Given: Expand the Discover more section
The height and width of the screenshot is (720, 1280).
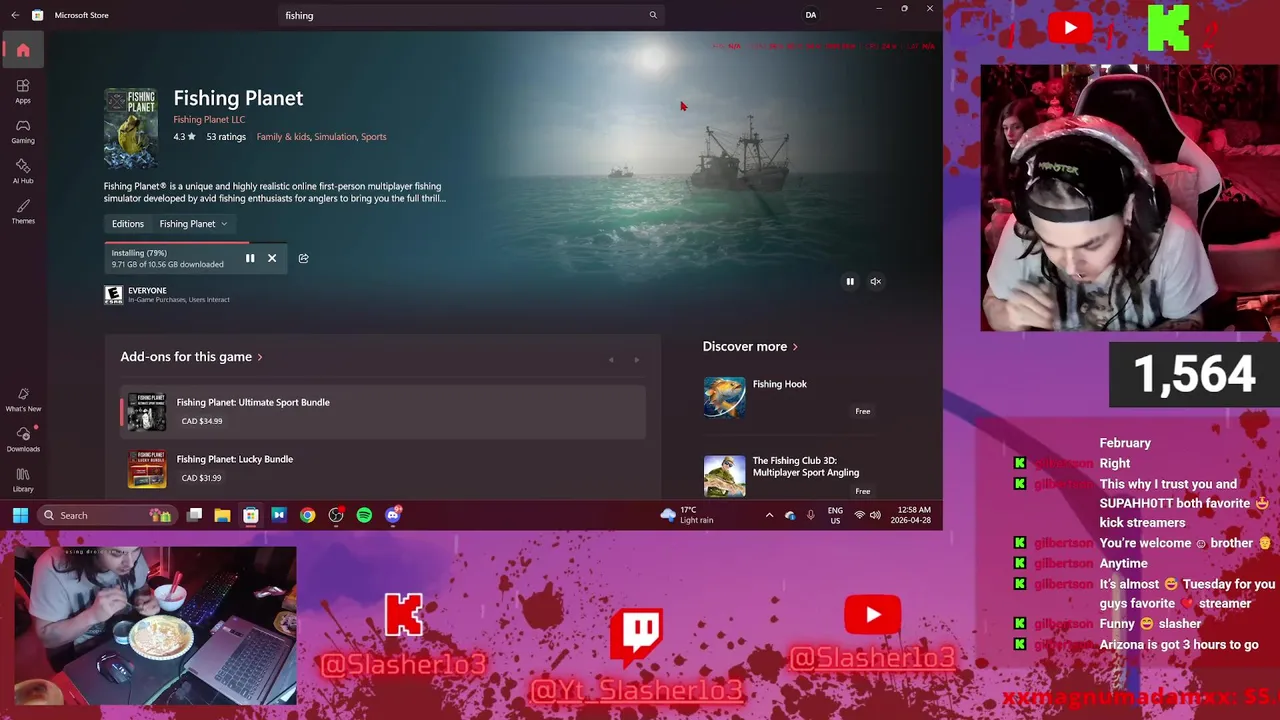Looking at the screenshot, I should point(750,347).
